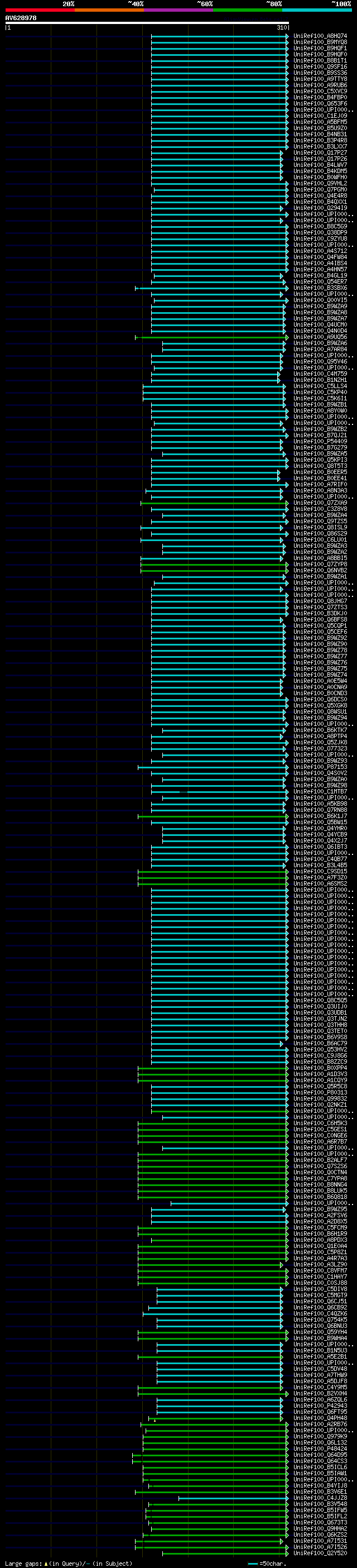The height and width of the screenshot is (1568, 357).
Task: Select the UniRef100_A4S712 hit label
Action: [x=321, y=251]
